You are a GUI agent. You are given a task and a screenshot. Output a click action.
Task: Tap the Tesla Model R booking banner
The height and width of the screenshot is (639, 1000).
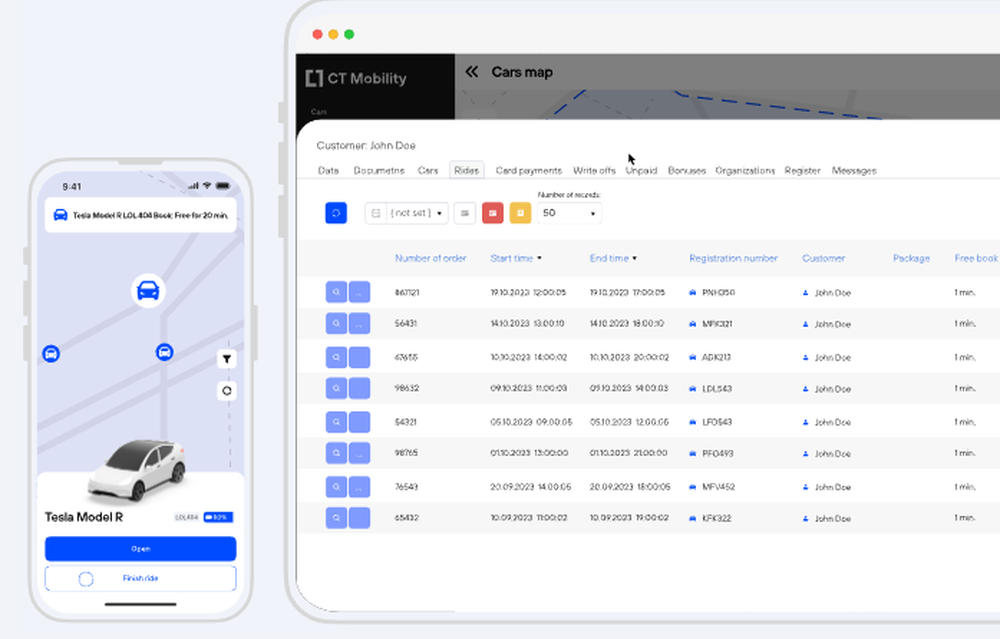click(140, 215)
